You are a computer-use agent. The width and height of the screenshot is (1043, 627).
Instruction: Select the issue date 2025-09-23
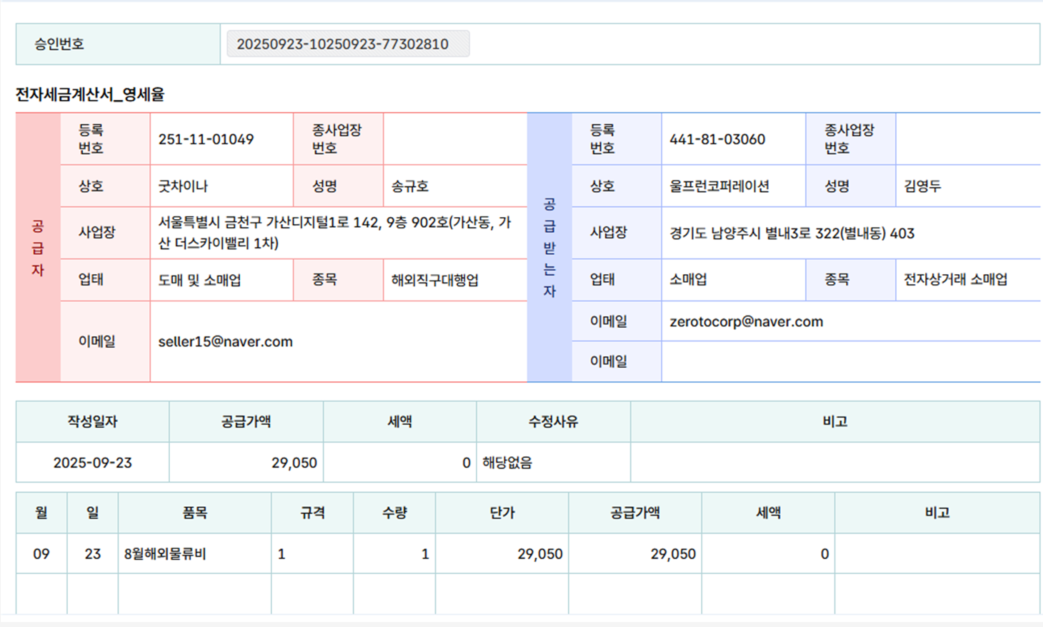click(92, 463)
